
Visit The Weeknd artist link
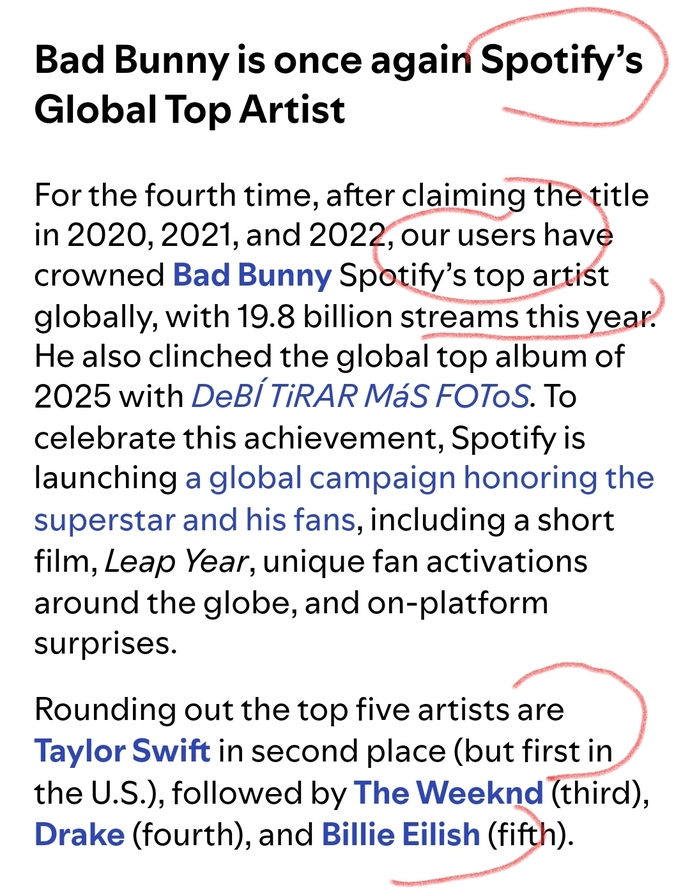449,792
